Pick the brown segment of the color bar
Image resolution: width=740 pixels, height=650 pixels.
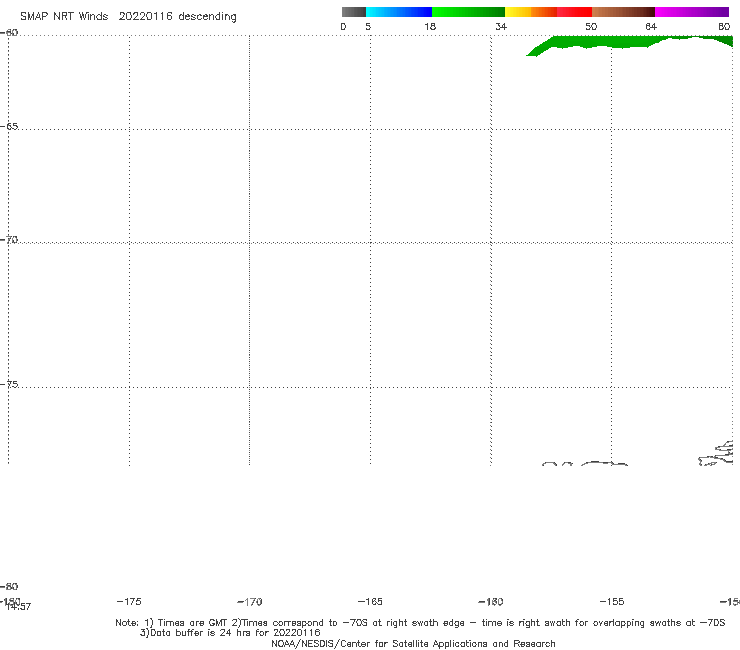click(623, 12)
